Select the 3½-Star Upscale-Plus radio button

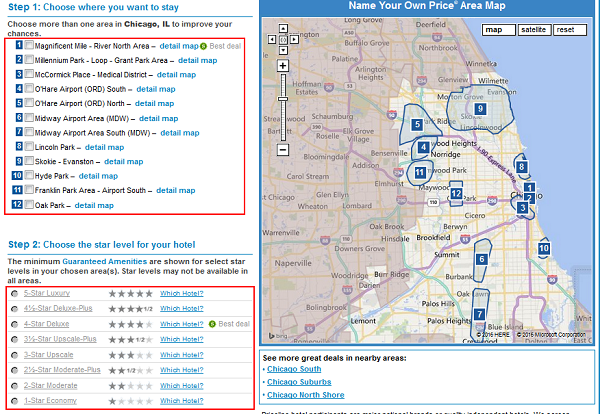(x=15, y=339)
